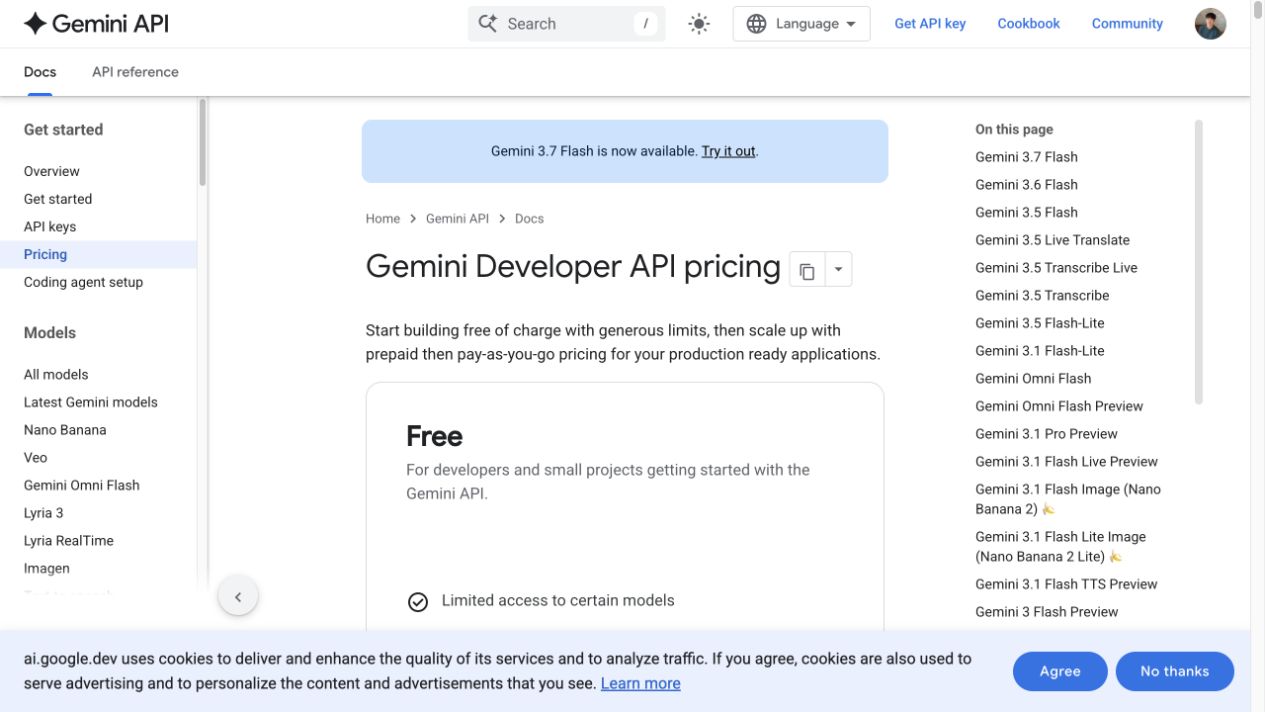Viewport: 1265px width, 712px height.
Task: Jump to Gemini 3.1 Flash Lite Image section
Action: tap(1060, 546)
